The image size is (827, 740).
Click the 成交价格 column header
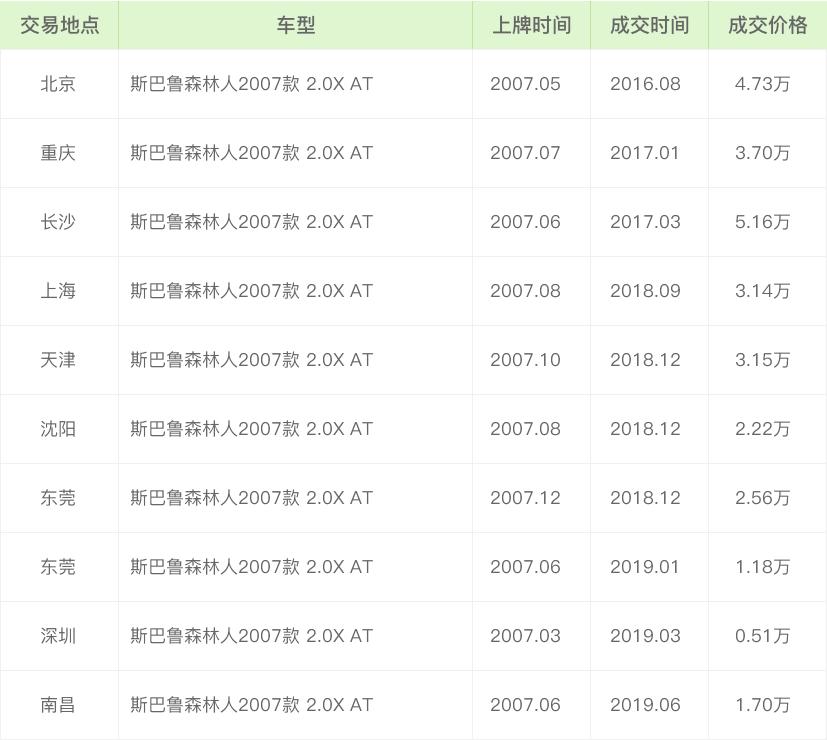click(x=767, y=25)
